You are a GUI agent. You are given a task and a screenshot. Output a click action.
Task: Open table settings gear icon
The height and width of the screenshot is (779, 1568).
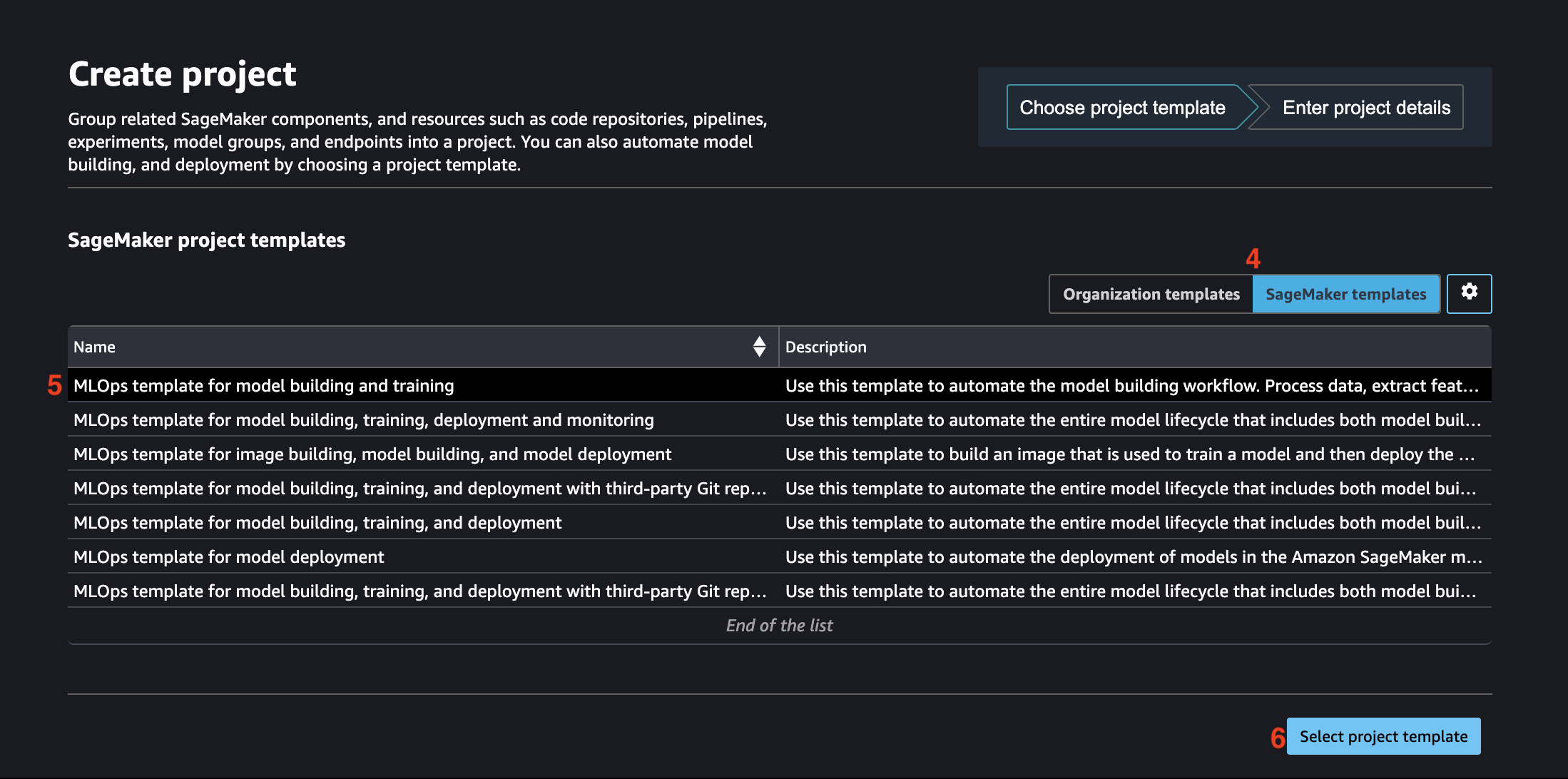(x=1469, y=293)
